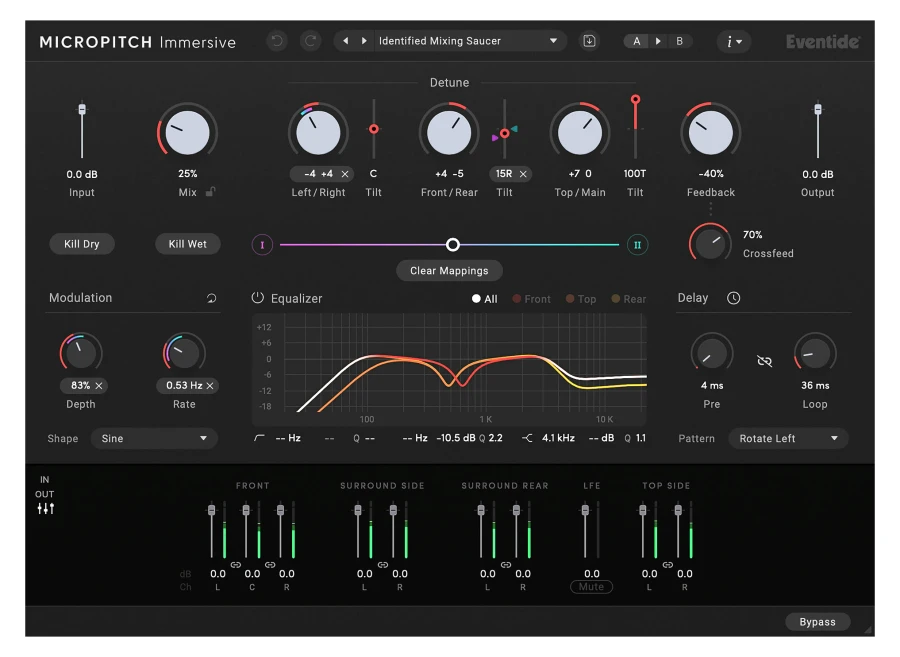Toggle the Delay tempo sync clock icon
Screen dimensions: 900x657
pyautogui.click(x=734, y=298)
